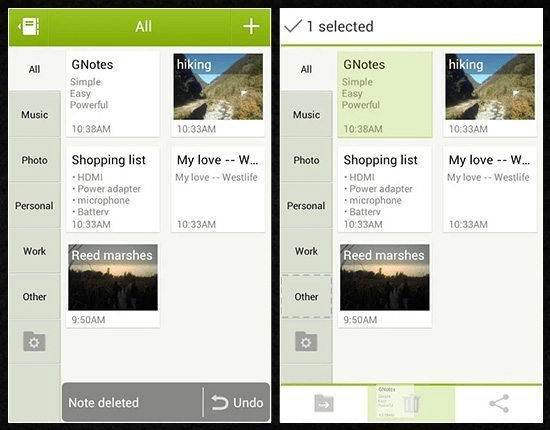Viewport: 550px width, 430px height.
Task: Click '9:50AM' timestamp in left screen
Action: click(88, 320)
